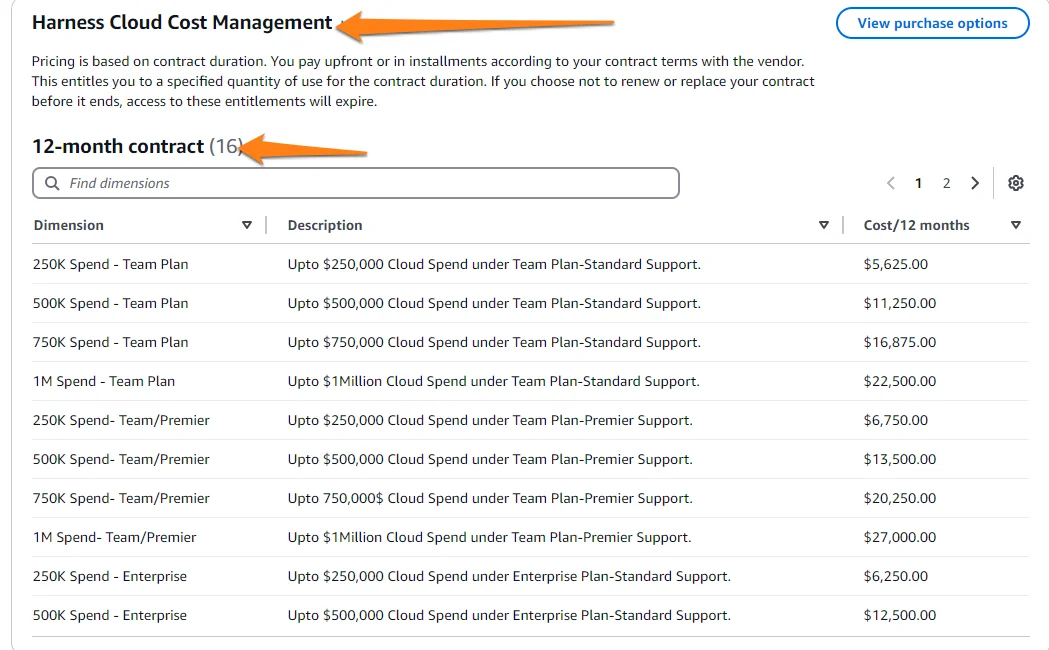Click description 'Upto $250,000 Cloud Spend under Team Plan-Standard Support'
This screenshot has width=1049, height=650.
tap(494, 264)
